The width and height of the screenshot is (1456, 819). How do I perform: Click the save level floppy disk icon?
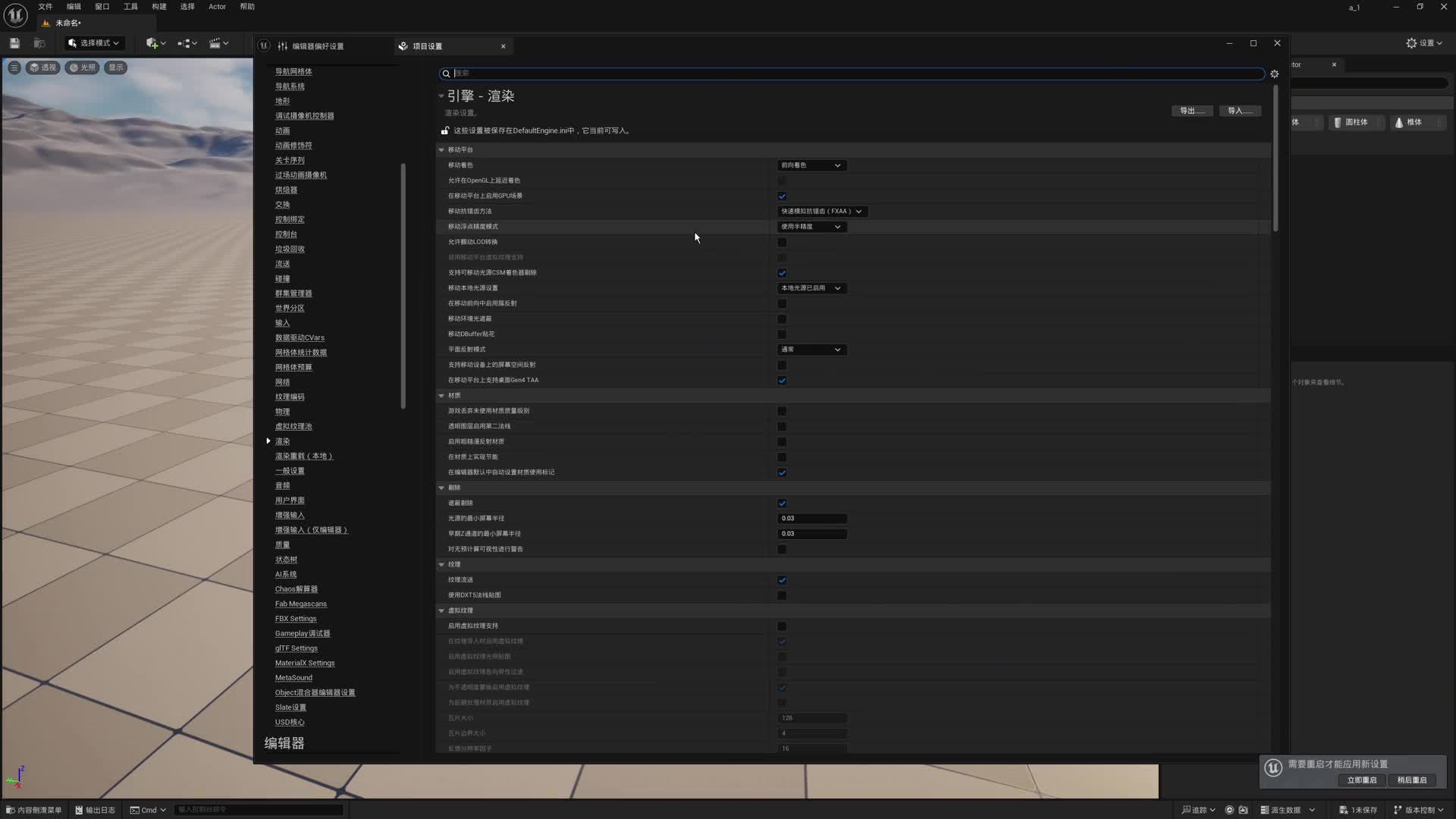coord(14,43)
